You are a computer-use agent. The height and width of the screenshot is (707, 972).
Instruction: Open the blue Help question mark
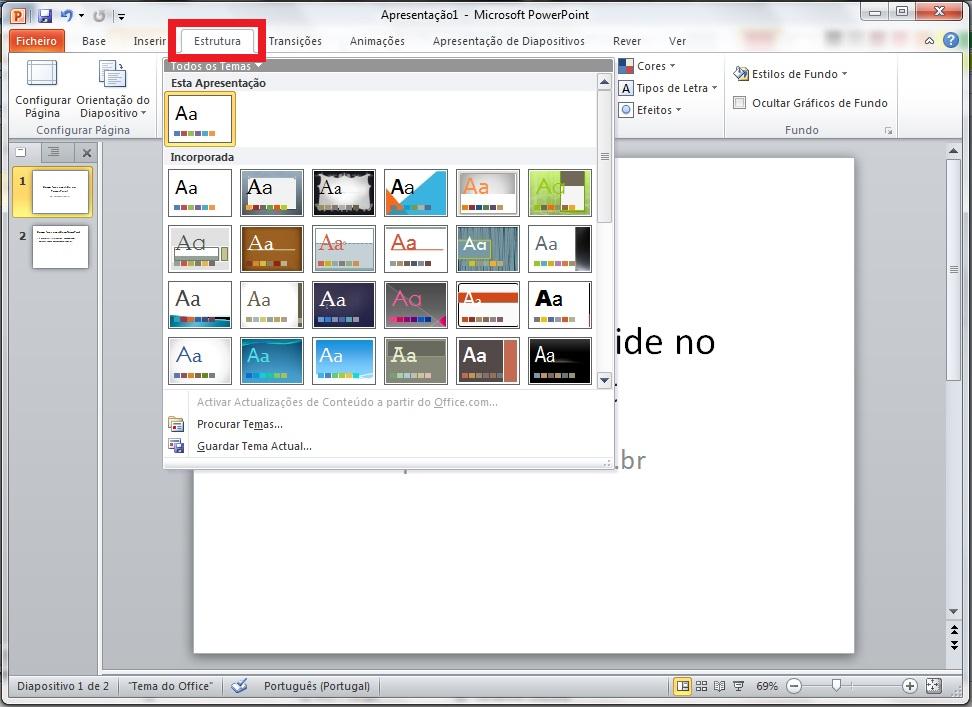(949, 41)
